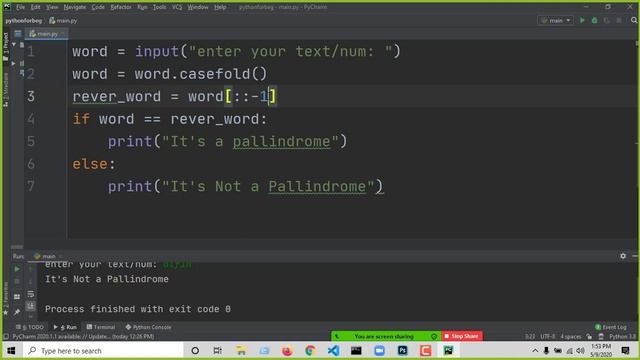Open Task View on the taskbar

click(x=218, y=351)
